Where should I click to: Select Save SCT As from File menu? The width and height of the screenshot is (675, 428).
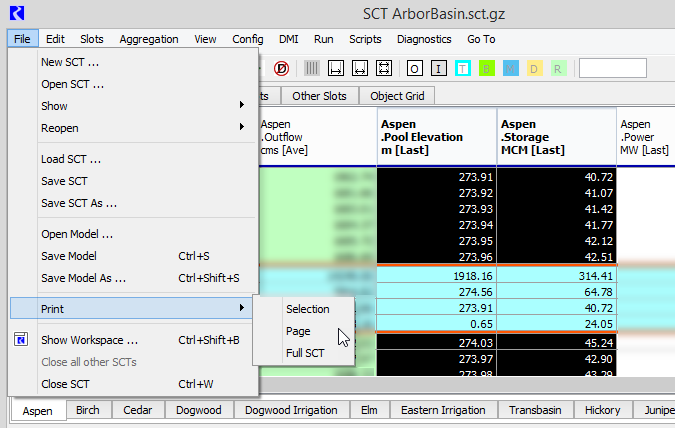pos(79,203)
